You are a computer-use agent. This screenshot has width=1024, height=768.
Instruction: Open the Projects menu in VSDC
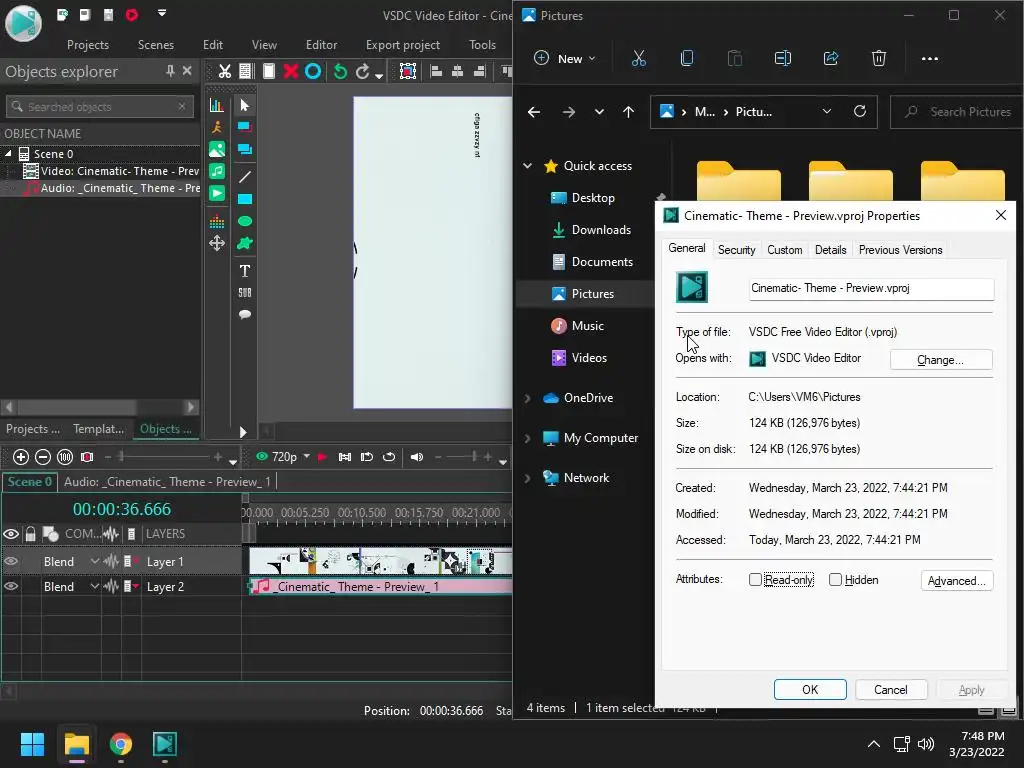(88, 44)
